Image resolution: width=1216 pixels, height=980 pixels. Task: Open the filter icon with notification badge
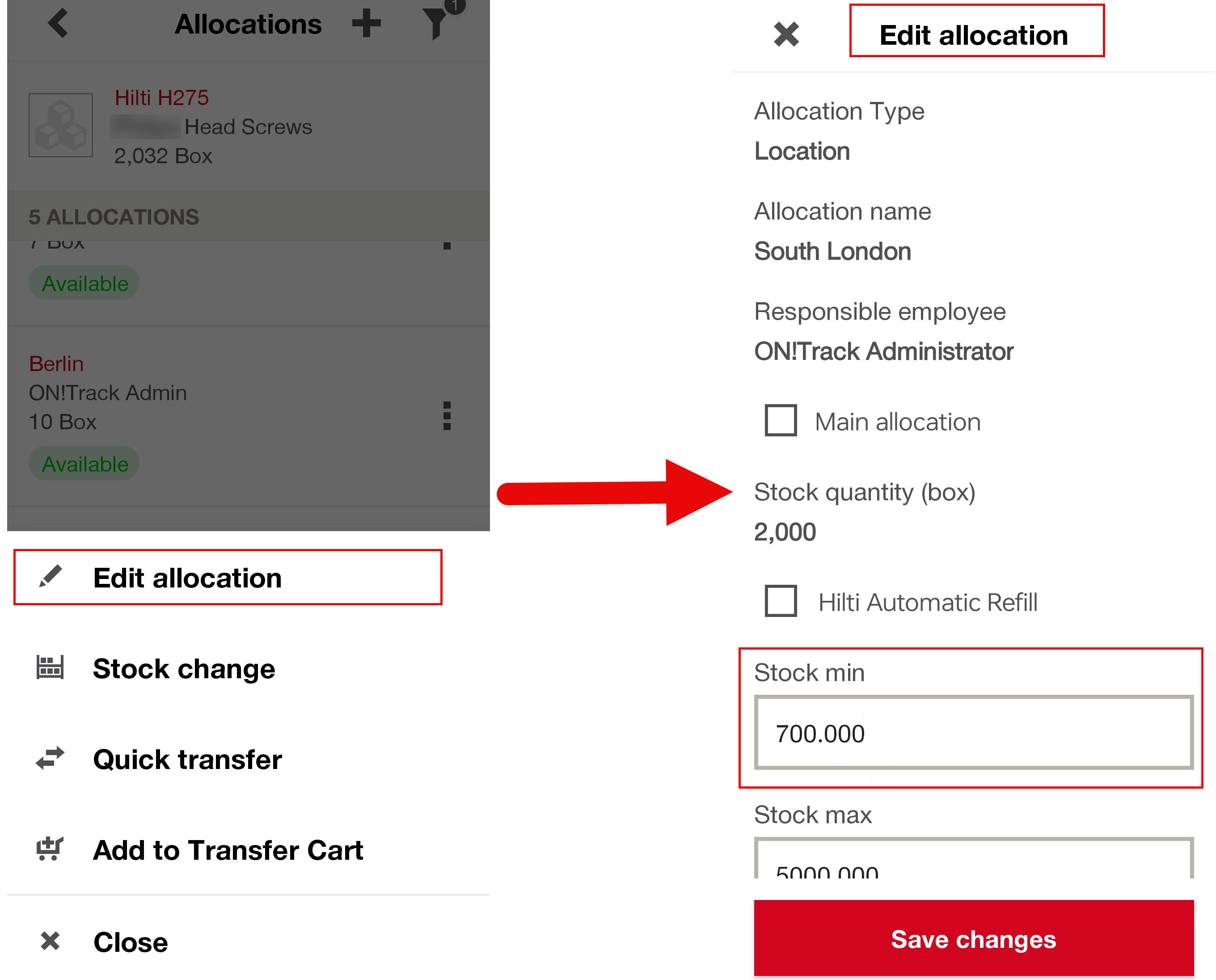tap(435, 24)
